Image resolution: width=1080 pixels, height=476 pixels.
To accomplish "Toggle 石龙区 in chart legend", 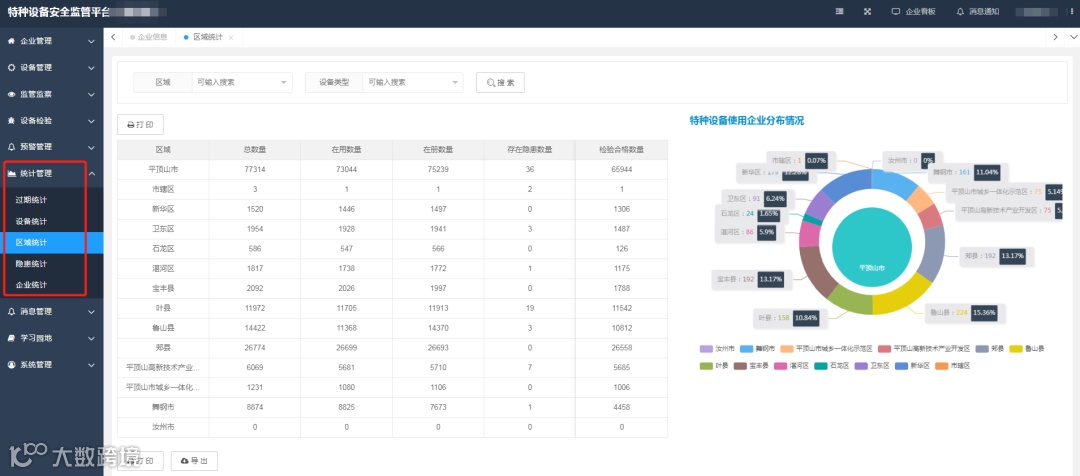I will 831,366.
